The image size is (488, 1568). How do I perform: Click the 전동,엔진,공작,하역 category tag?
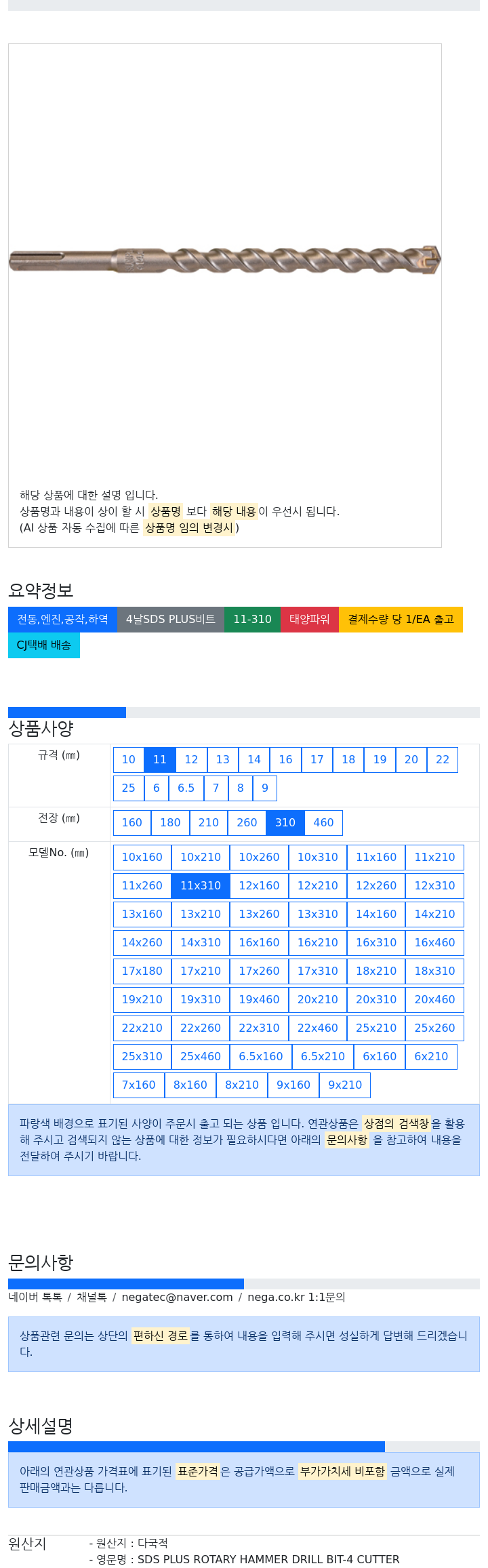click(62, 620)
